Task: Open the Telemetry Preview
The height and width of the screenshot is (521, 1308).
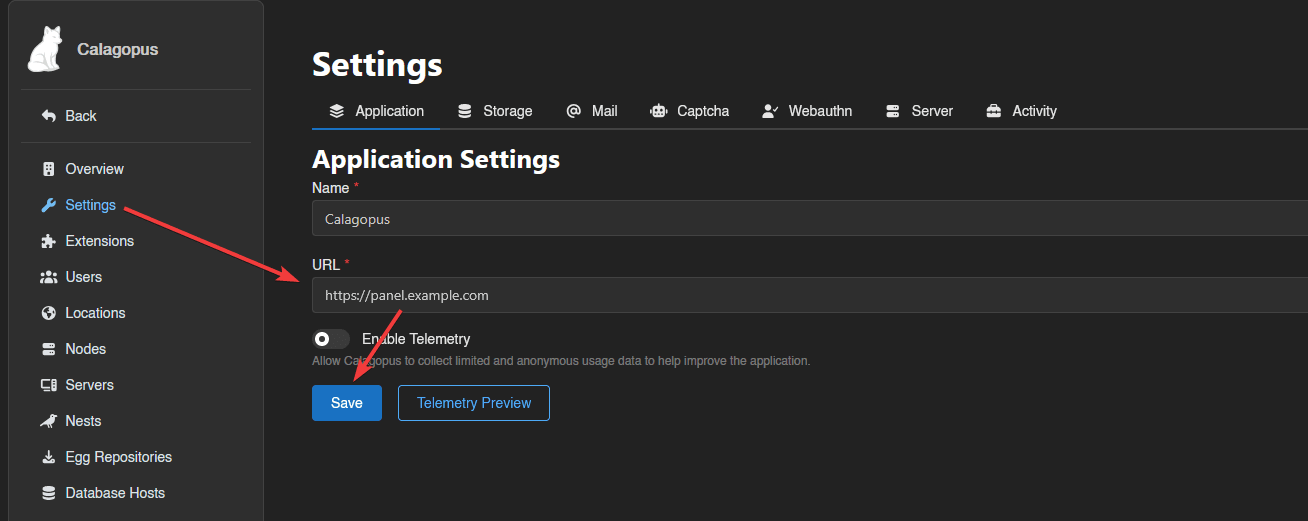Action: [x=474, y=403]
